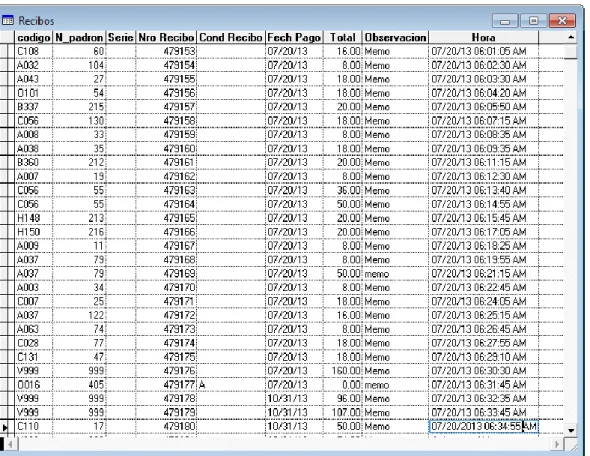Minimize the Recibos window
This screenshot has height=456, width=590.
(505, 21)
